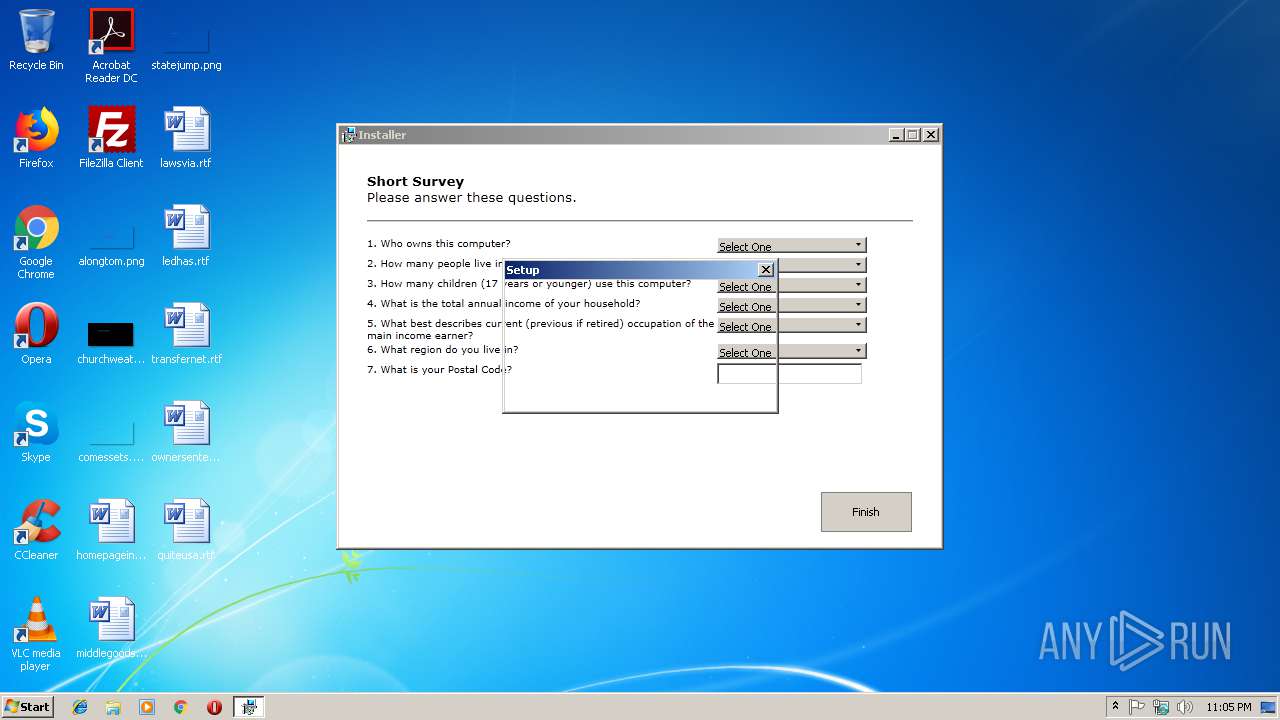
Task: Open children using computer dropdown
Action: click(791, 285)
